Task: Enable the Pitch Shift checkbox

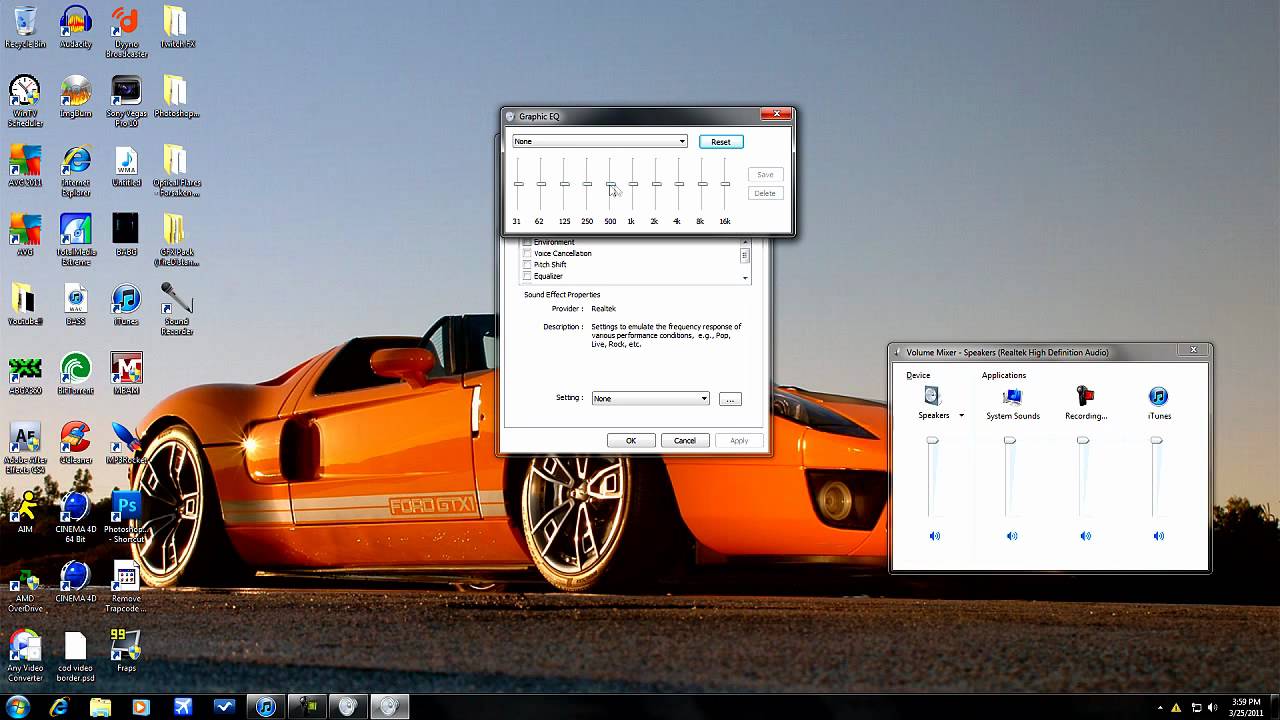Action: click(x=527, y=265)
